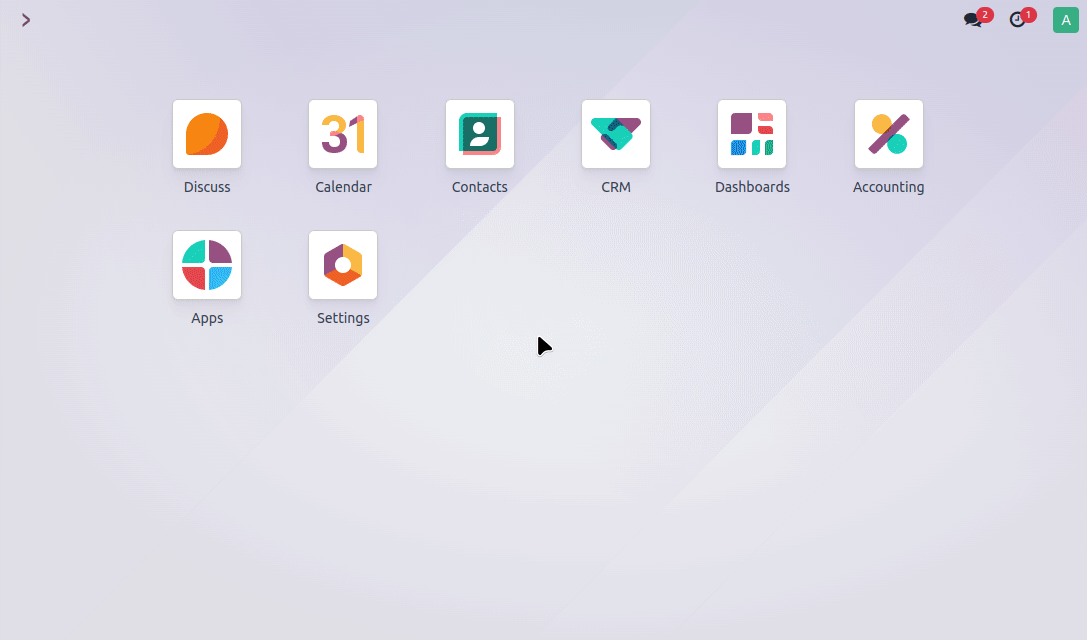The width and height of the screenshot is (1087, 640).
Task: Click the "Apps" text label
Action: pyautogui.click(x=207, y=318)
